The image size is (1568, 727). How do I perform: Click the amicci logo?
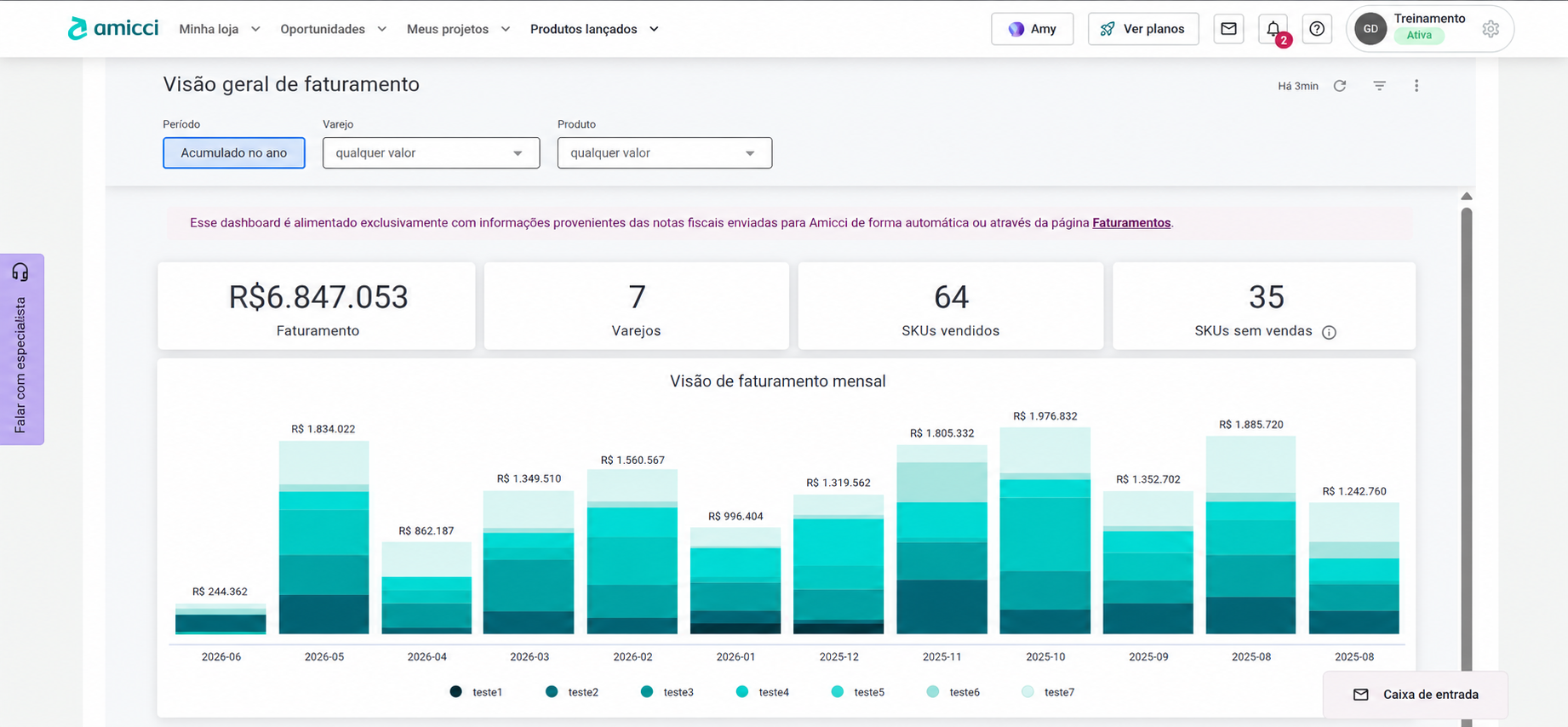coord(113,28)
